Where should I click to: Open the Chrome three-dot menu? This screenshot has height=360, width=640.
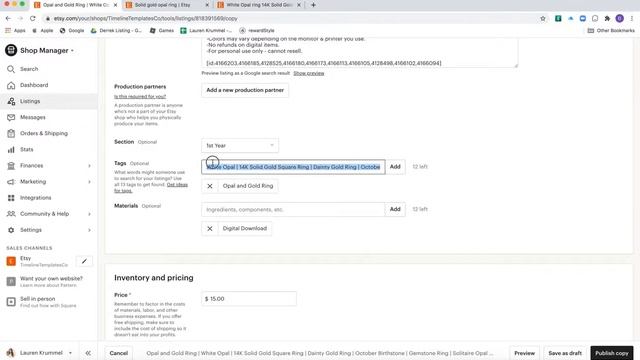point(632,18)
